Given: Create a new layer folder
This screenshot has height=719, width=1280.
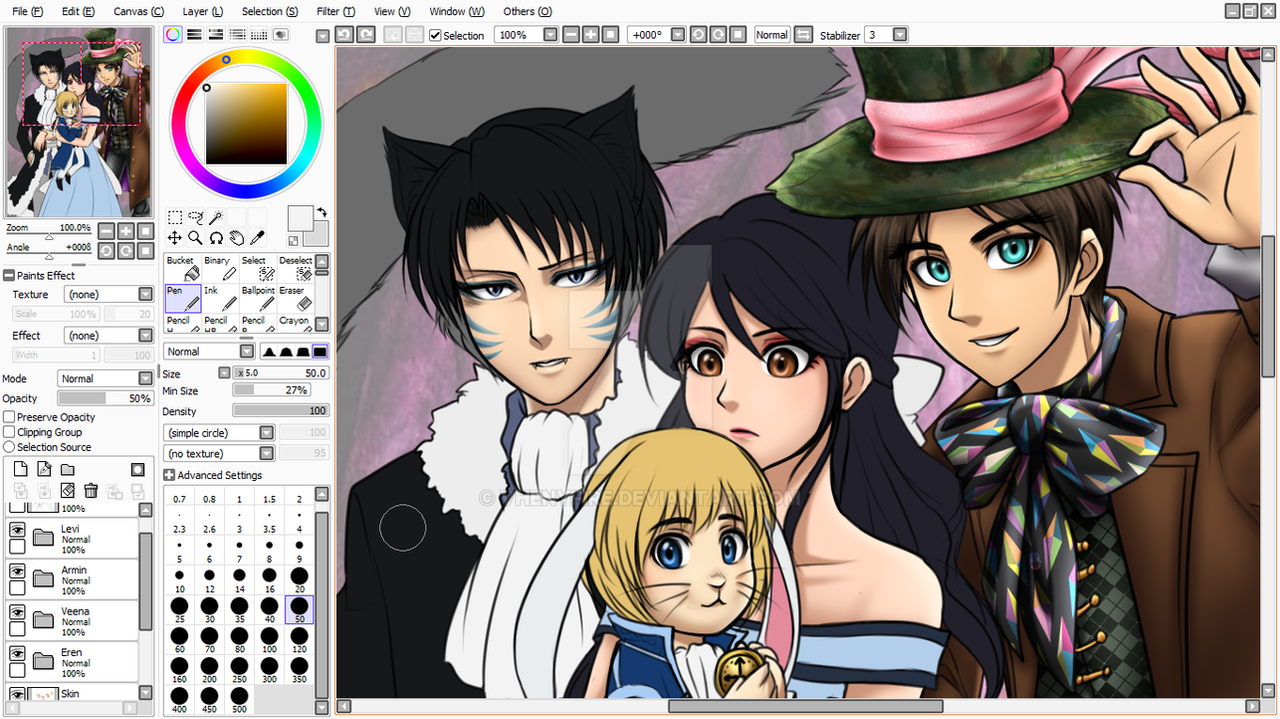Looking at the screenshot, I should [x=67, y=469].
